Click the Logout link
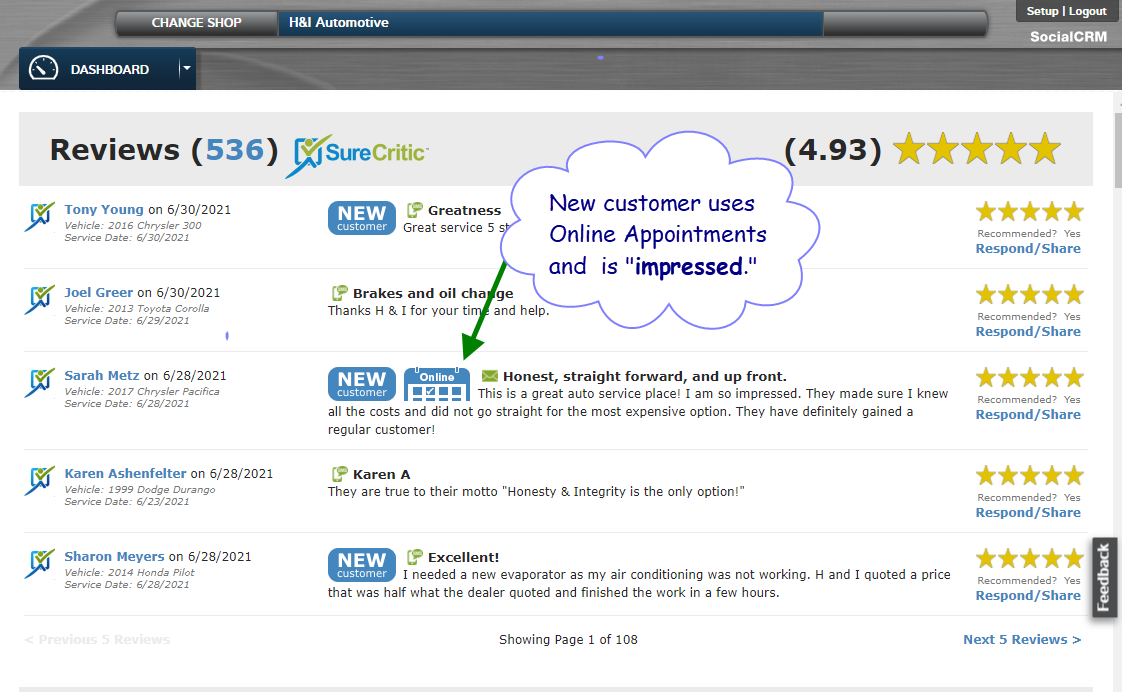This screenshot has height=692, width=1122. coord(1087,11)
